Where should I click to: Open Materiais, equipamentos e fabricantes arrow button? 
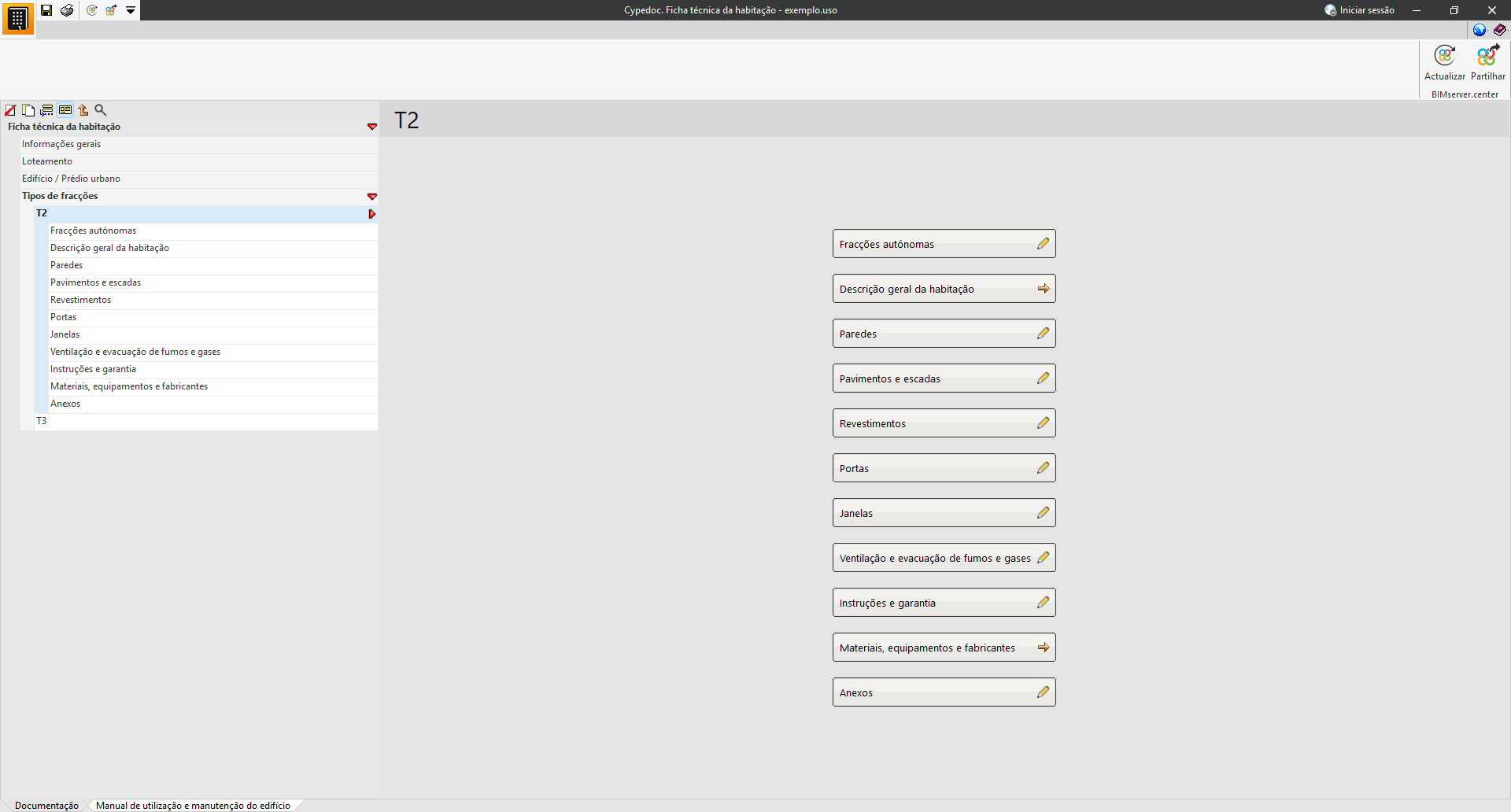tap(944, 648)
